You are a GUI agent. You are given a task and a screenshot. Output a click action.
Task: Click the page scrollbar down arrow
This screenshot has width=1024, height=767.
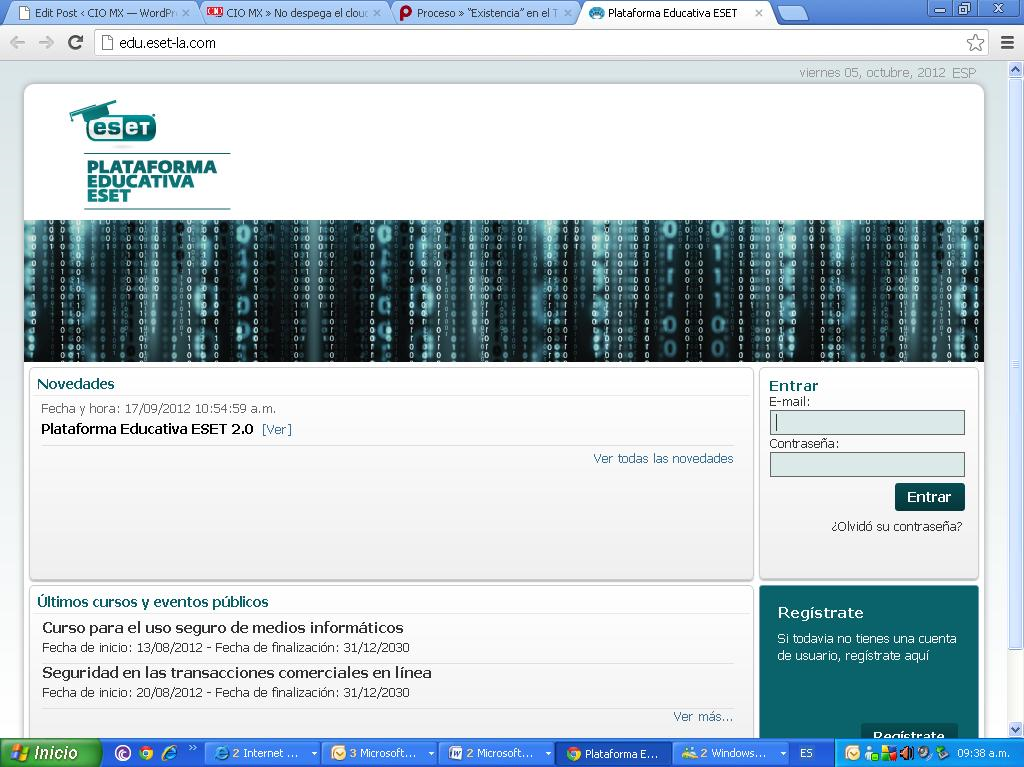1016,729
